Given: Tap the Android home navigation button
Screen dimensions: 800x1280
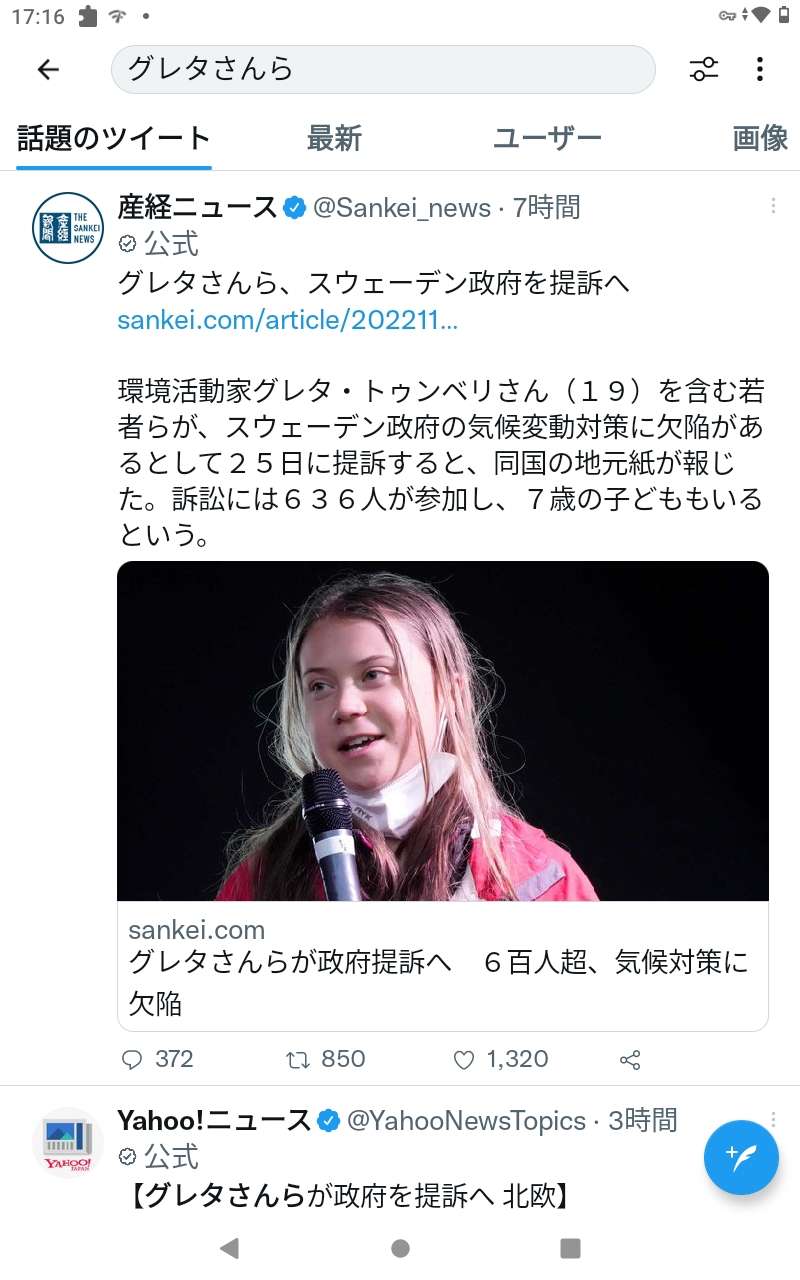Looking at the screenshot, I should click(x=400, y=1248).
